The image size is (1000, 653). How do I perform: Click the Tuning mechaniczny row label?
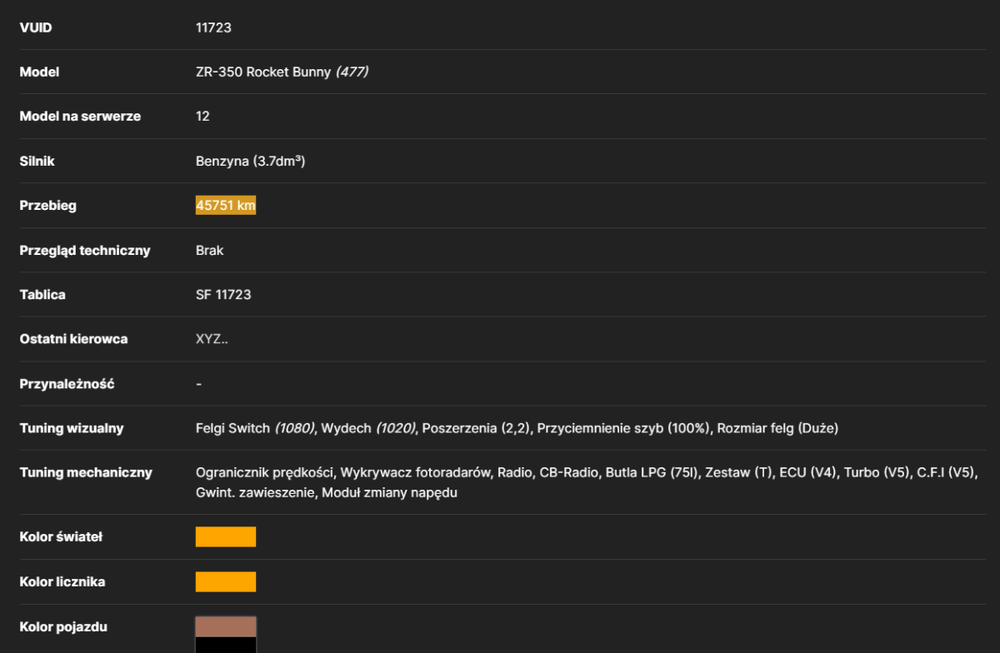[x=86, y=473]
